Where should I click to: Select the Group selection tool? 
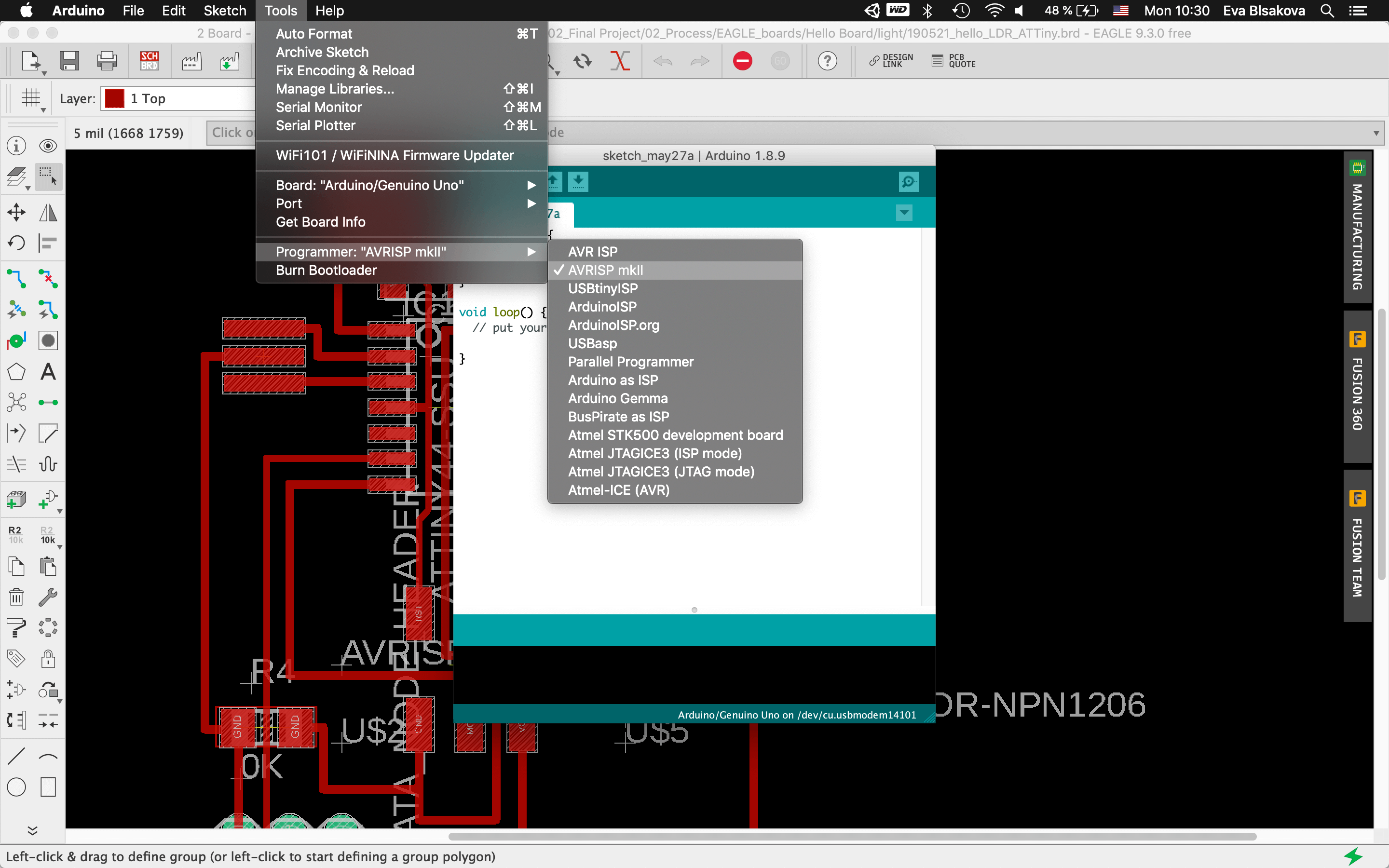tap(48, 176)
